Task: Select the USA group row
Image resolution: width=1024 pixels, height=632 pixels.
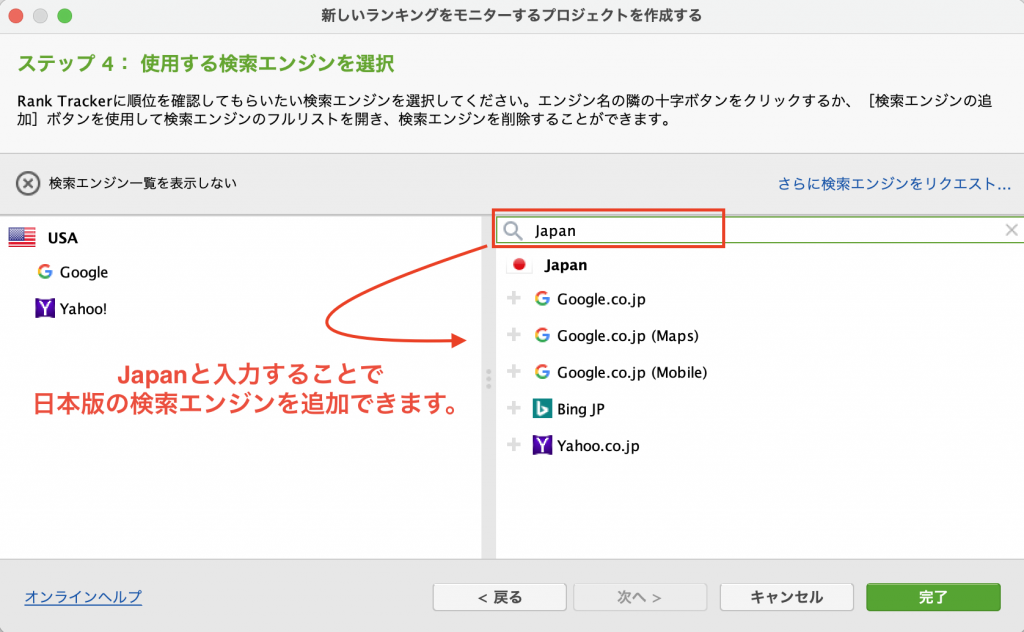Action: (240, 238)
